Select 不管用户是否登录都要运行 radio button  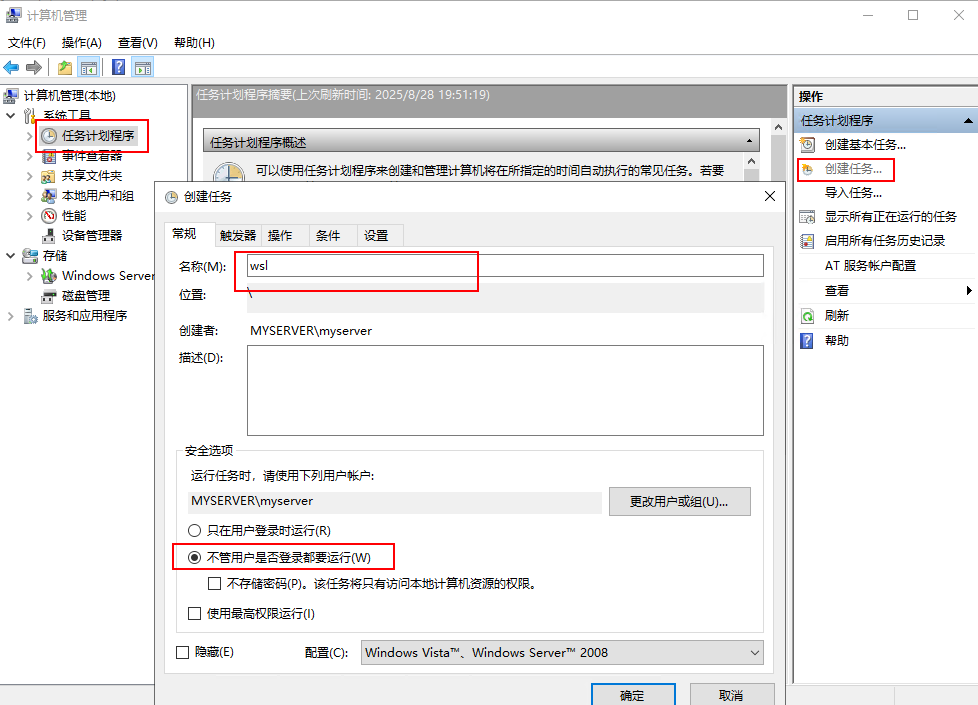(x=195, y=557)
